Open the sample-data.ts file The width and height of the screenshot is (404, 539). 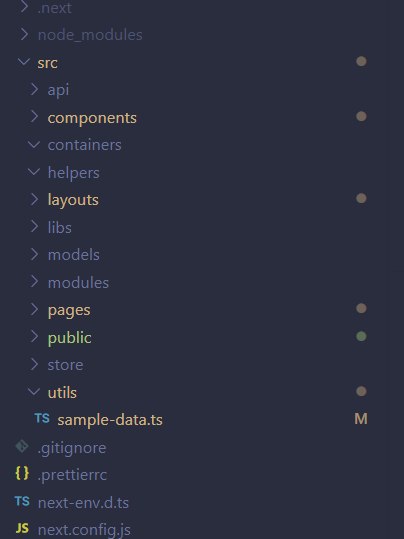tap(110, 420)
